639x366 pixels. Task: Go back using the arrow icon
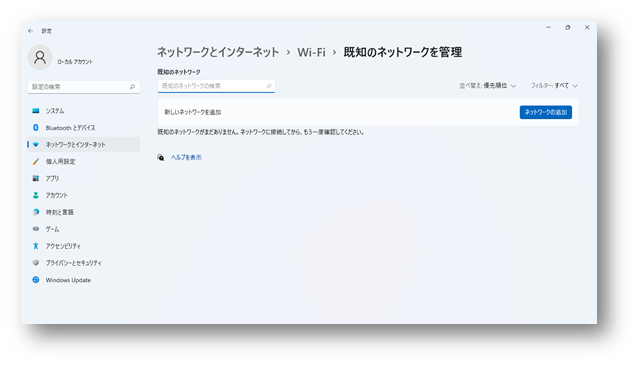pyautogui.click(x=31, y=31)
